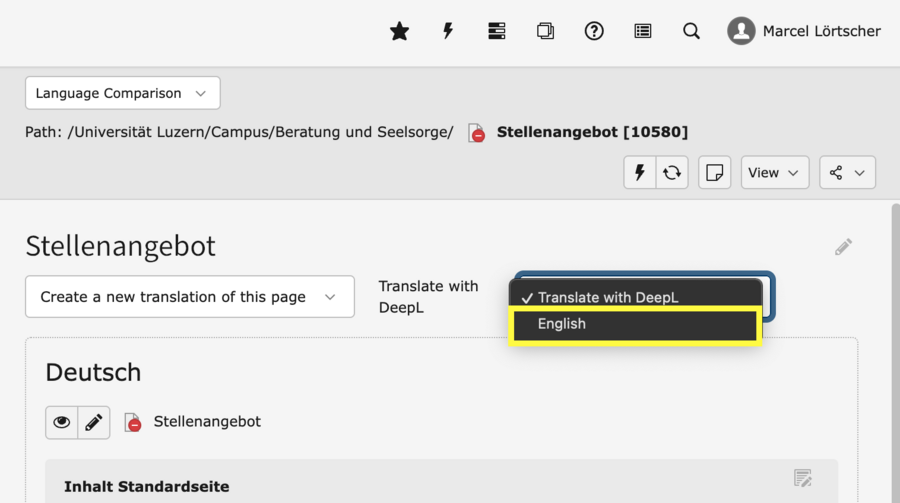Image resolution: width=900 pixels, height=503 pixels.
Task: Open bookmarks via the star icon
Action: click(399, 31)
